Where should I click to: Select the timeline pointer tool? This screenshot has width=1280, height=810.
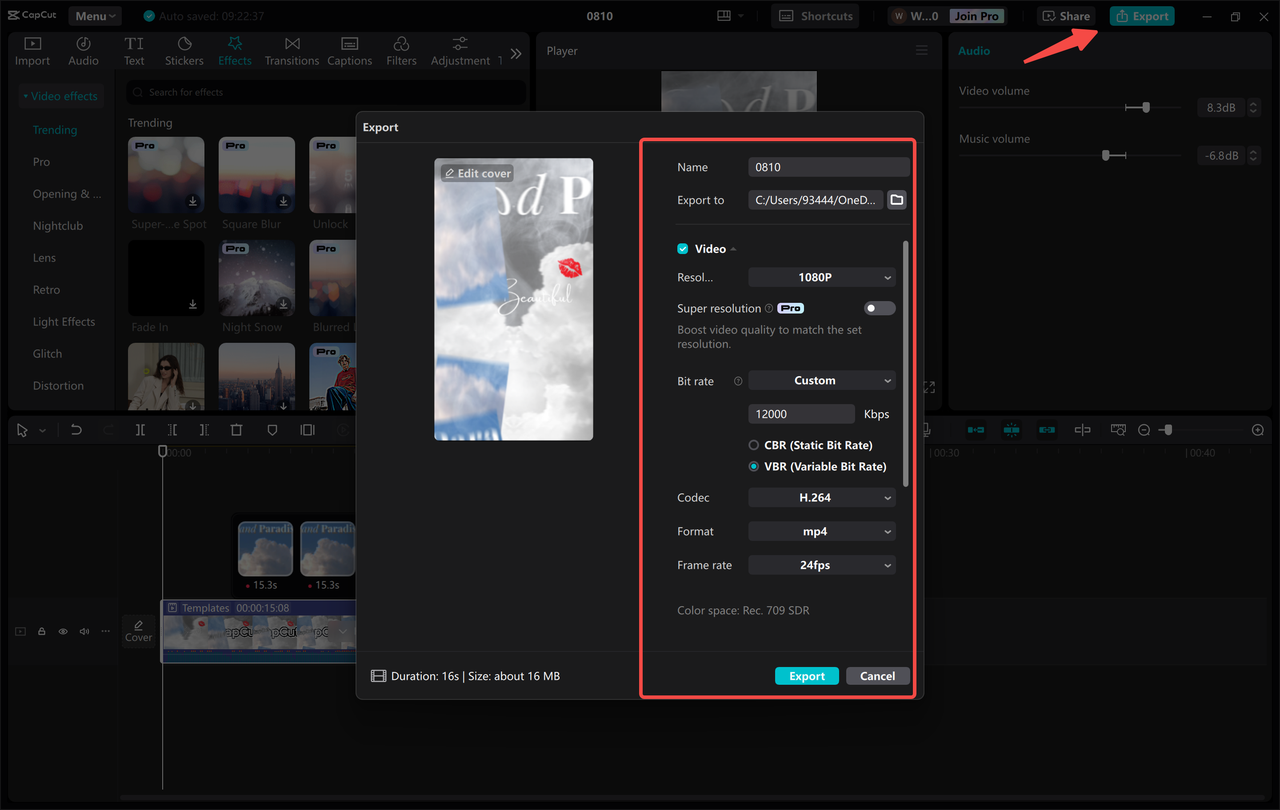point(22,430)
